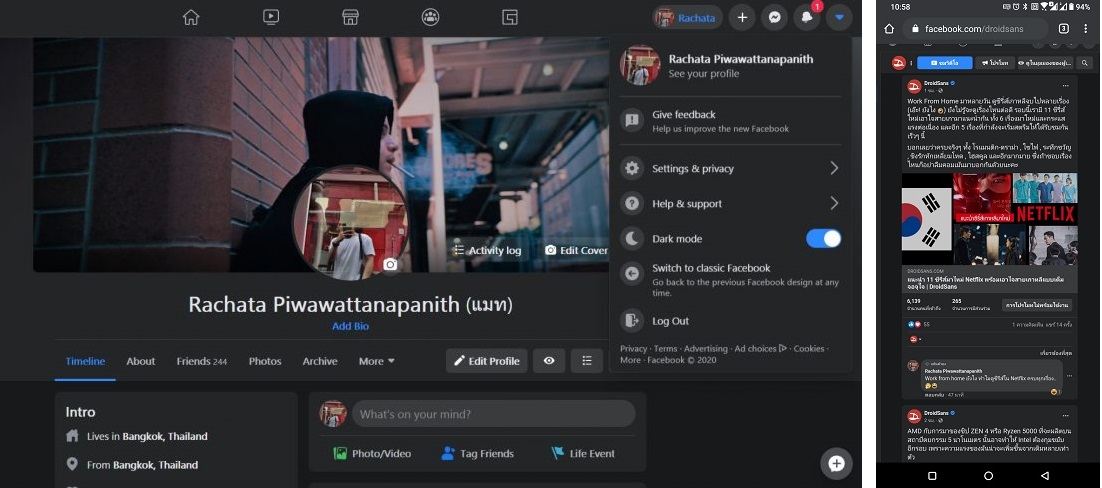Click the Terms footer link
Image resolution: width=1102 pixels, height=488 pixels.
[666, 348]
